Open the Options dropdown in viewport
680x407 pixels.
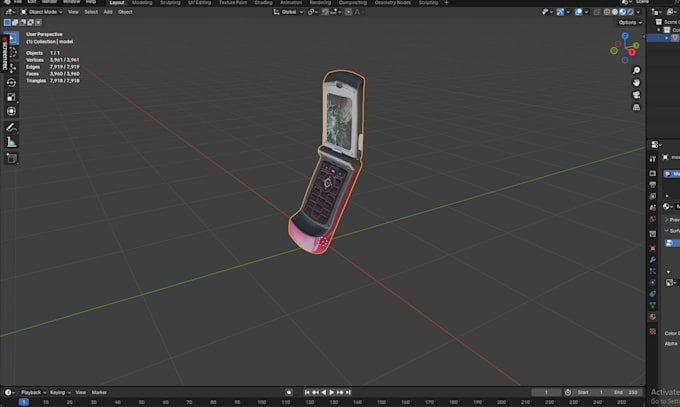(630, 23)
